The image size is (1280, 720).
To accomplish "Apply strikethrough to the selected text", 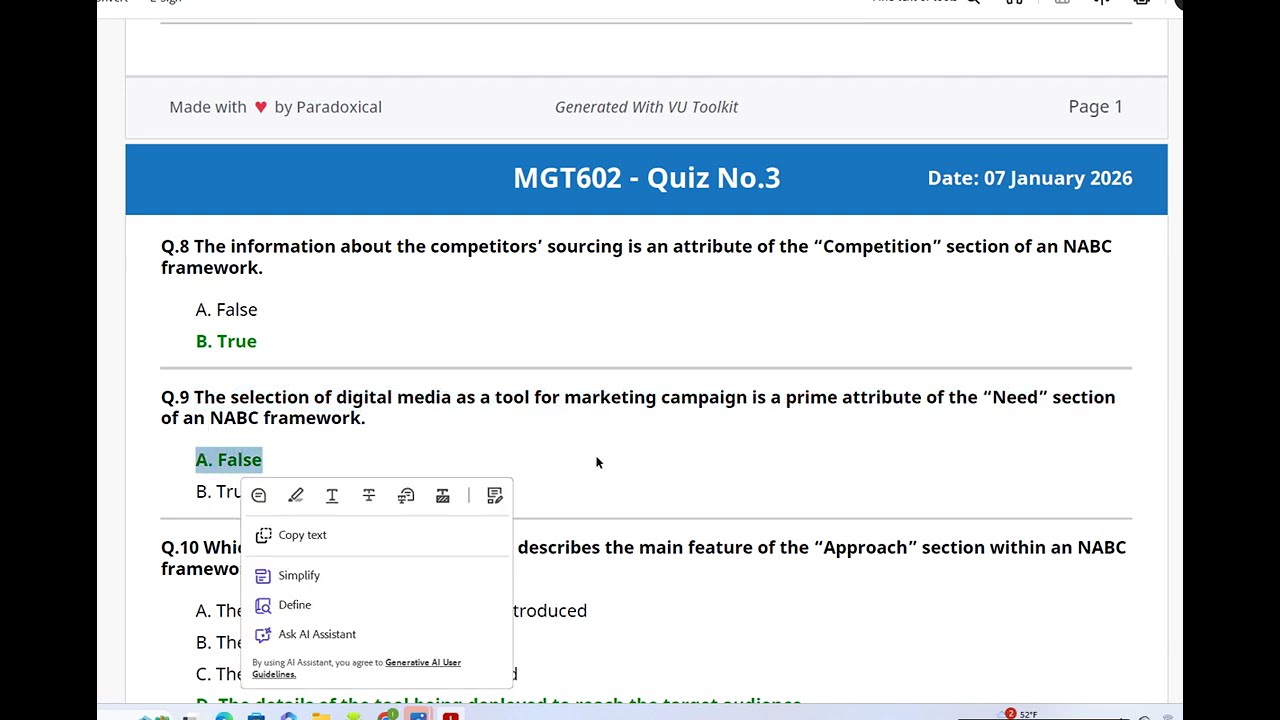I will (x=369, y=496).
